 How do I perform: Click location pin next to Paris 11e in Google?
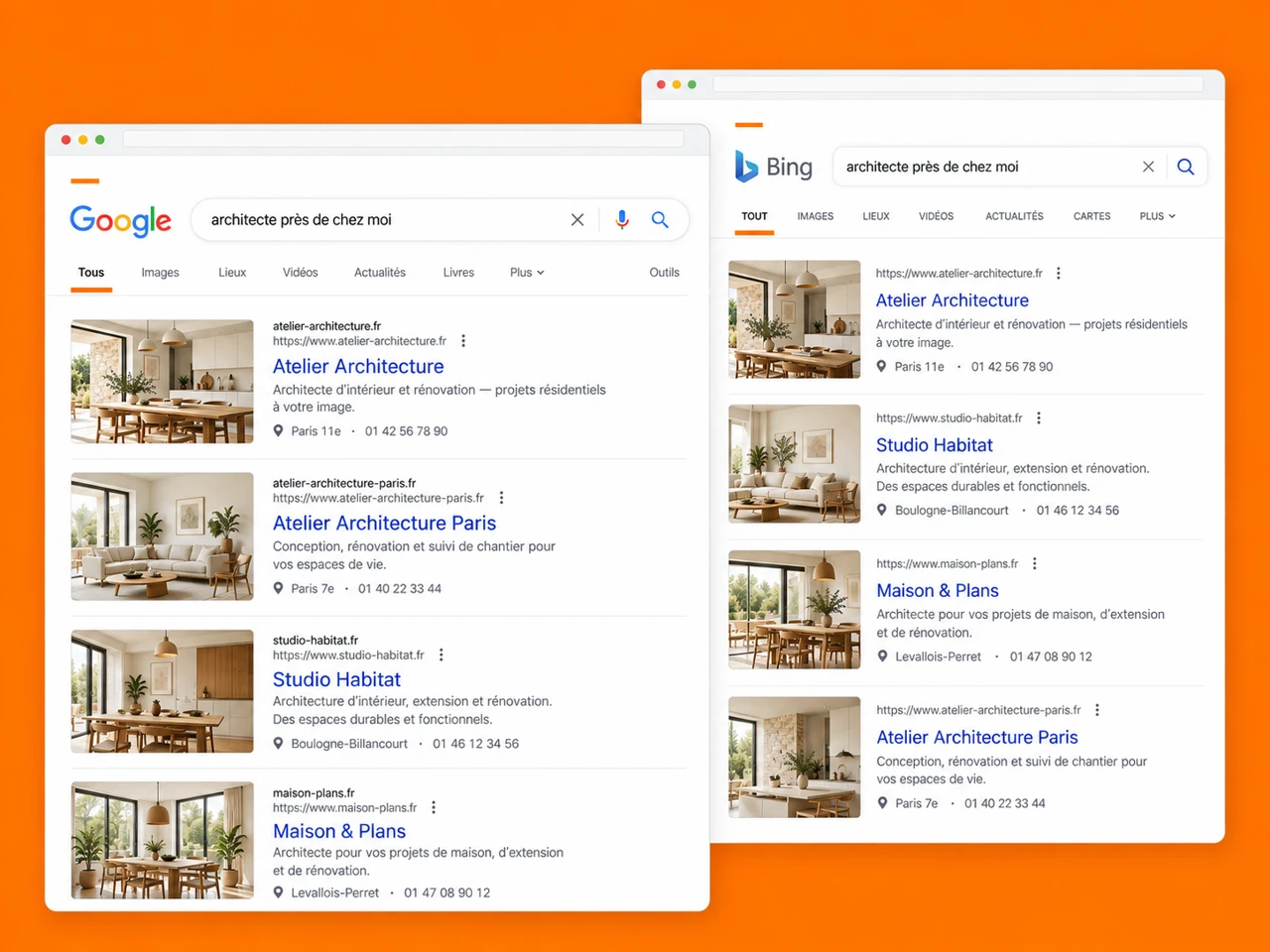(x=279, y=430)
